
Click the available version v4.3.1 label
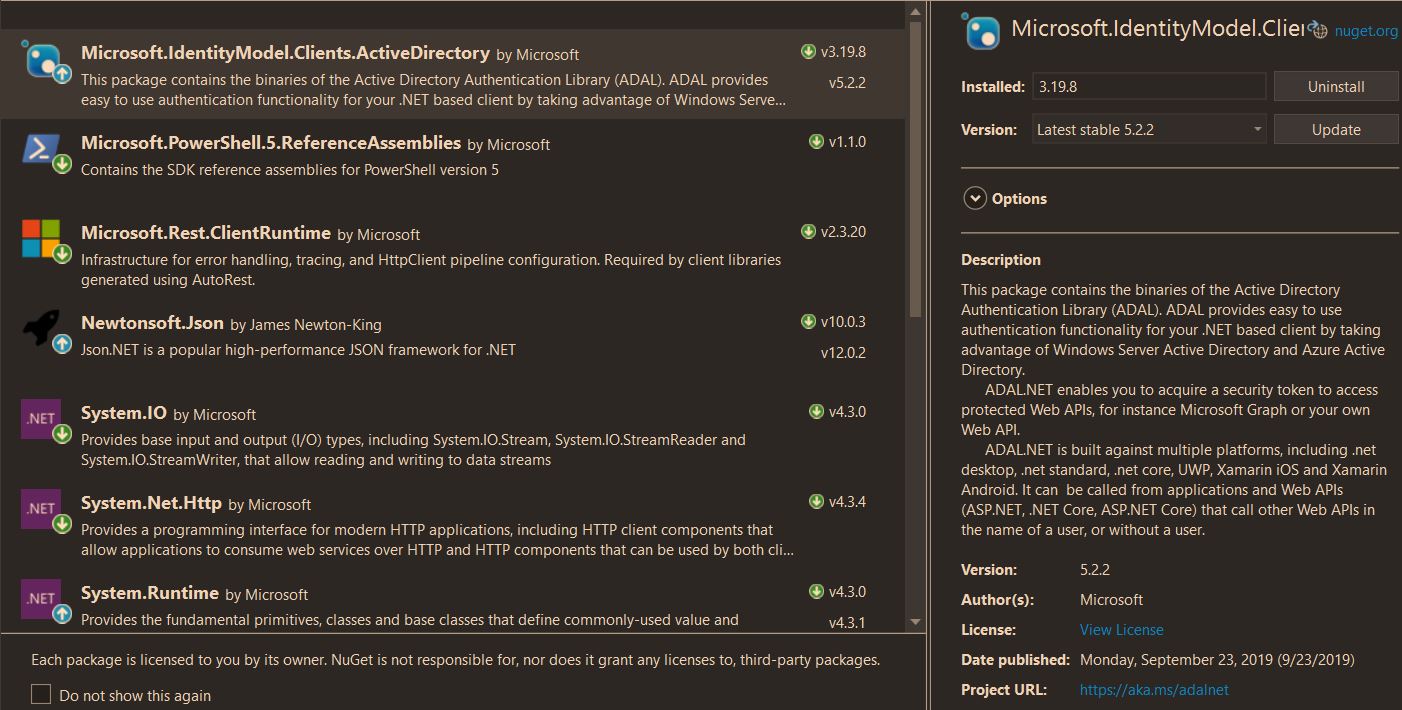tap(847, 623)
